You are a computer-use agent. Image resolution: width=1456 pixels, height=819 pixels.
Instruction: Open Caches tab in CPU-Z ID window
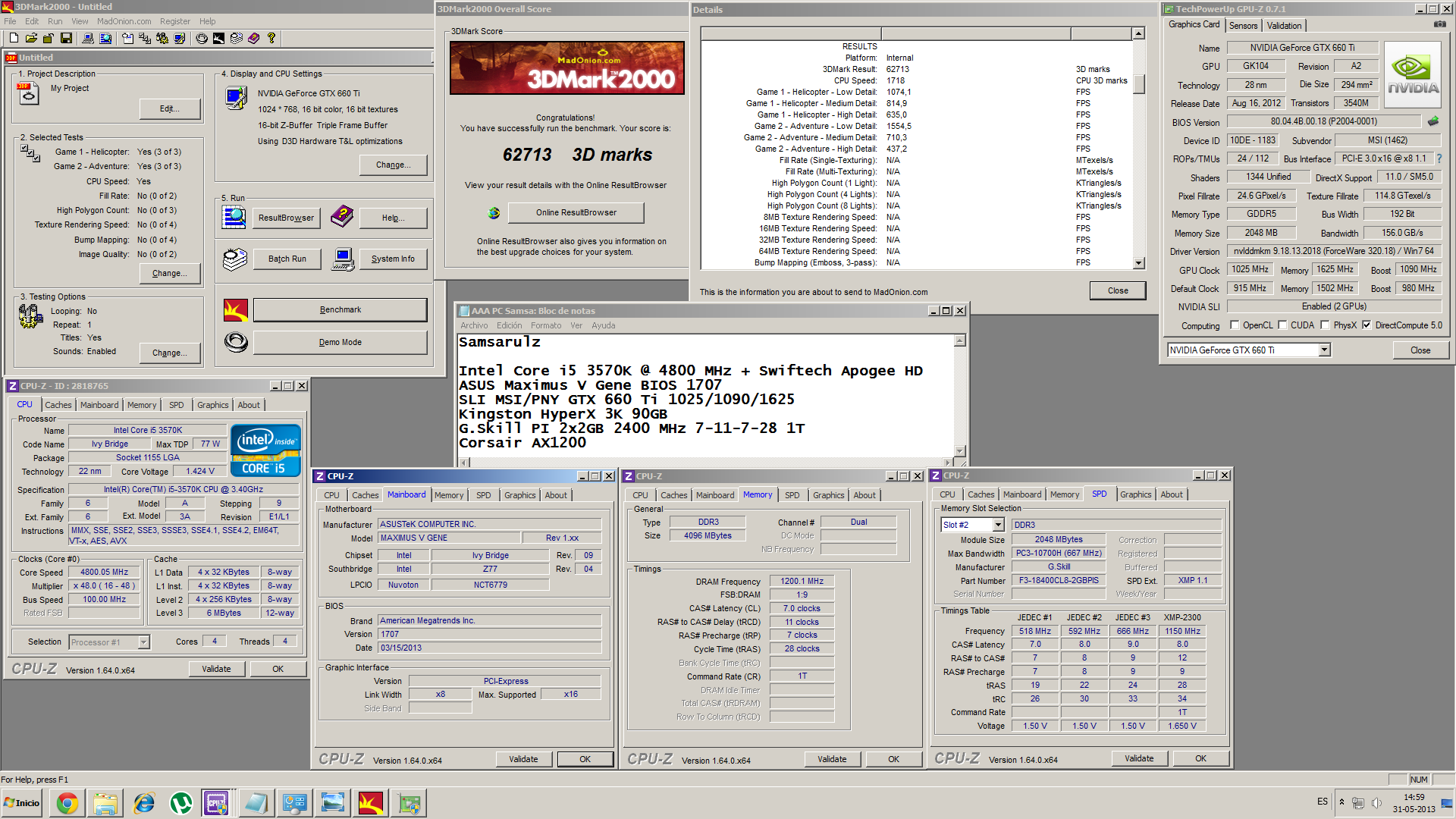(58, 406)
